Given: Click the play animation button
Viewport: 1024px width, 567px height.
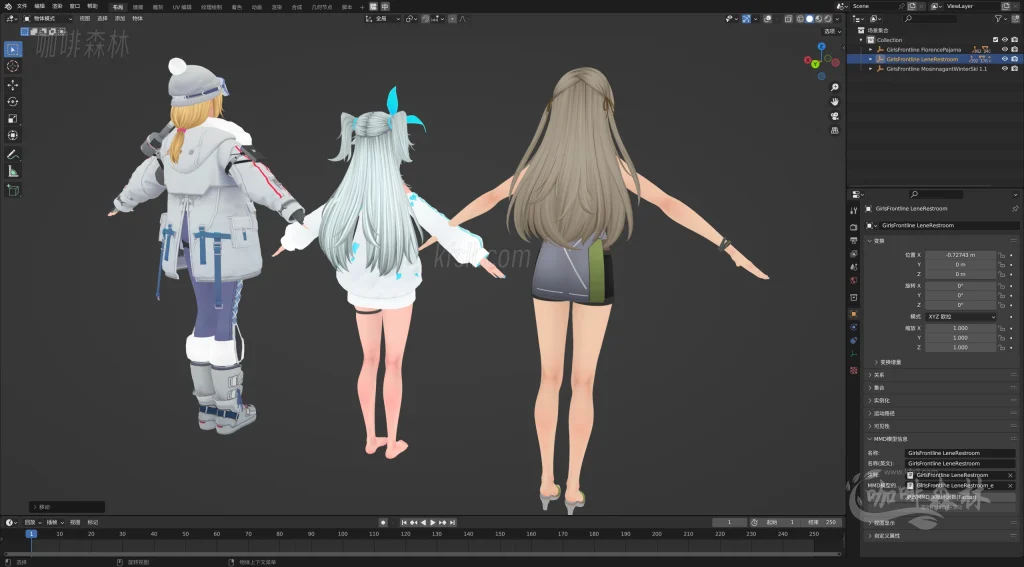Looking at the screenshot, I should tap(432, 523).
